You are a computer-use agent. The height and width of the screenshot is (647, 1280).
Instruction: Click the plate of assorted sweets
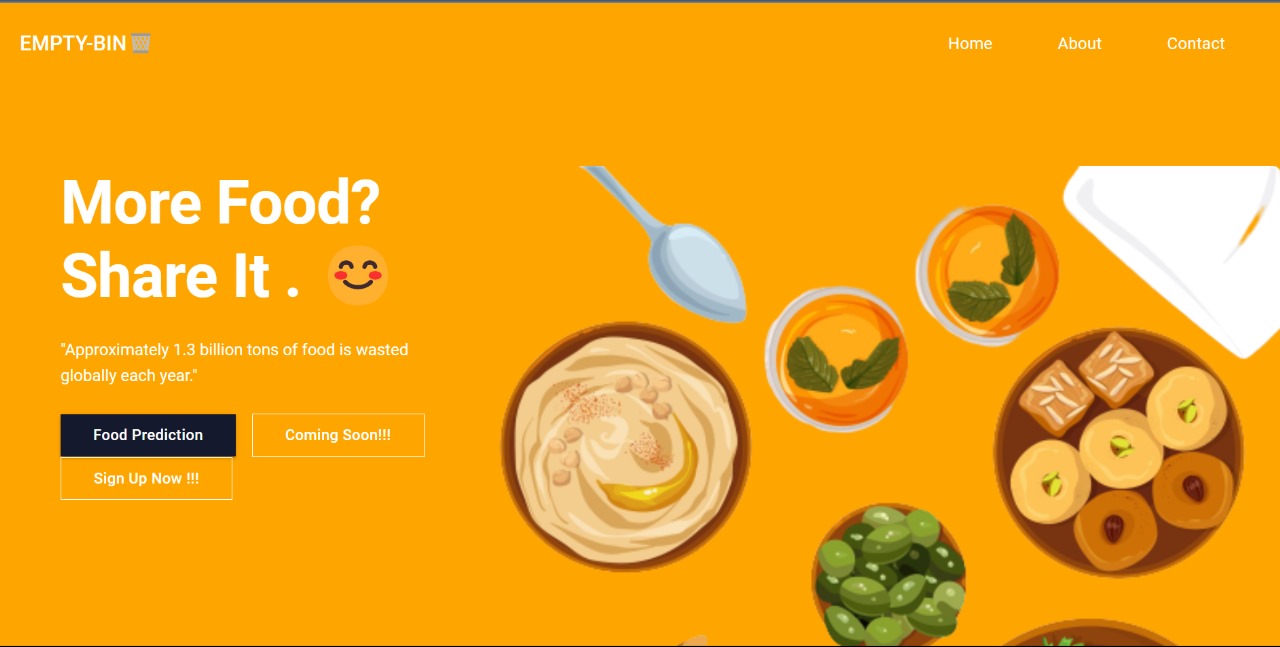(x=1119, y=452)
